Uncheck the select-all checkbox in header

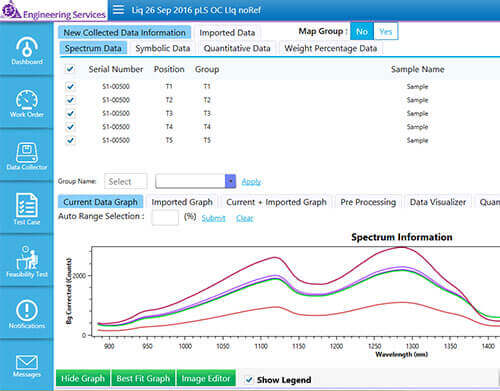pyautogui.click(x=70, y=69)
